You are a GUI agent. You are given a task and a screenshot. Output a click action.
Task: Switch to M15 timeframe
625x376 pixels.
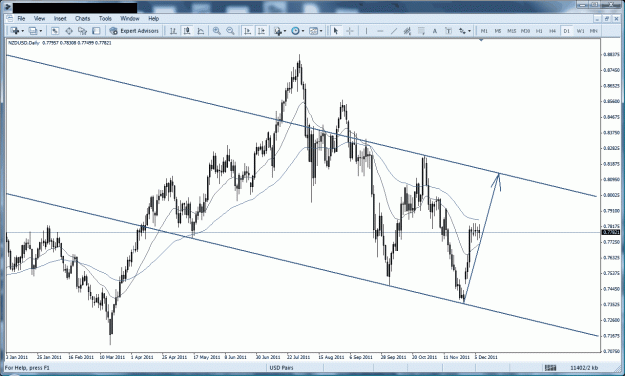[512, 31]
